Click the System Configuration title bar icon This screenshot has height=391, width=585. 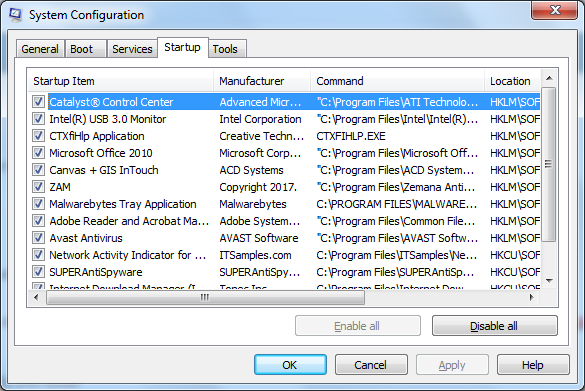pyautogui.click(x=16, y=15)
